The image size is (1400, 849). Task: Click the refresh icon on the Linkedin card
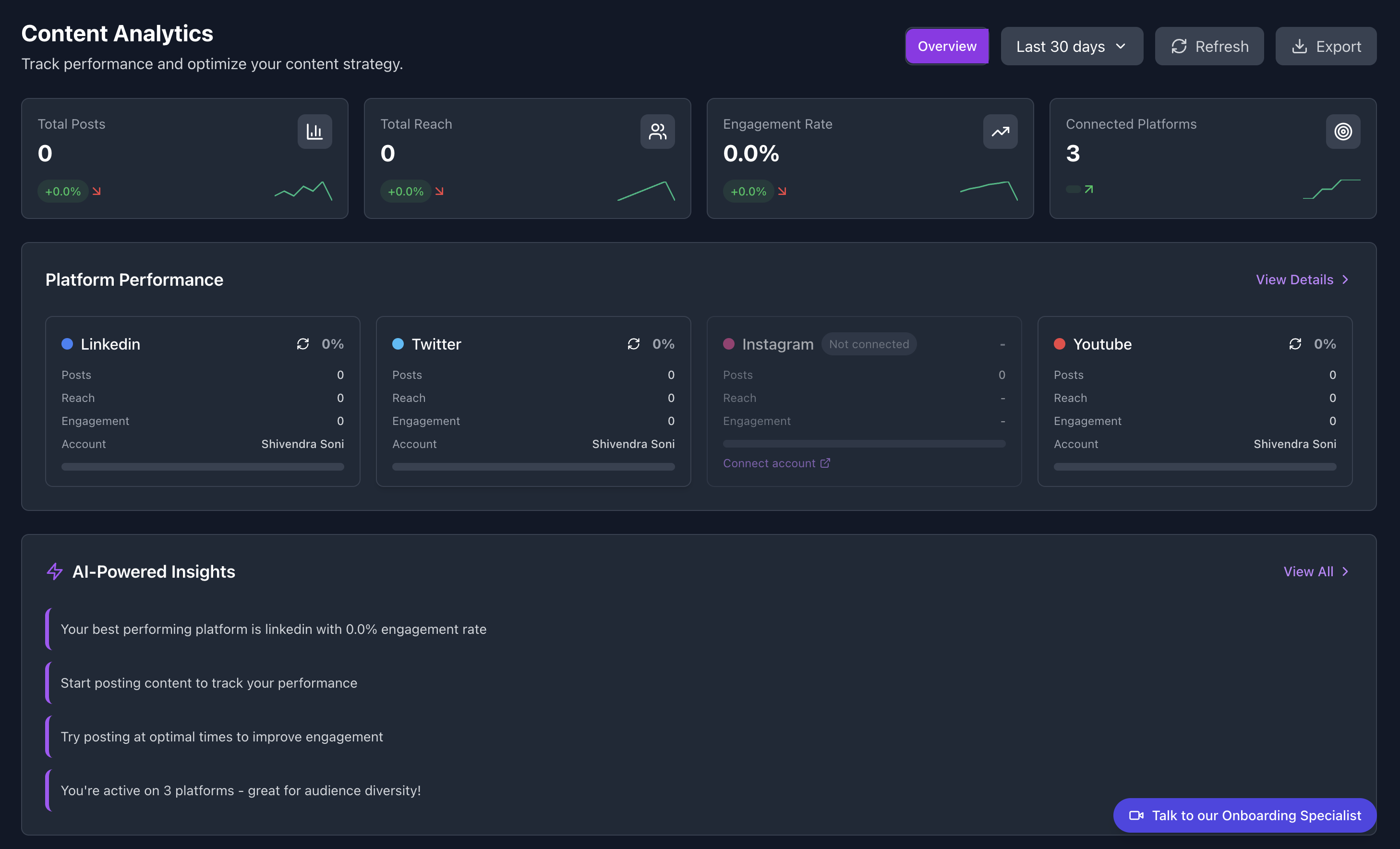tap(303, 344)
